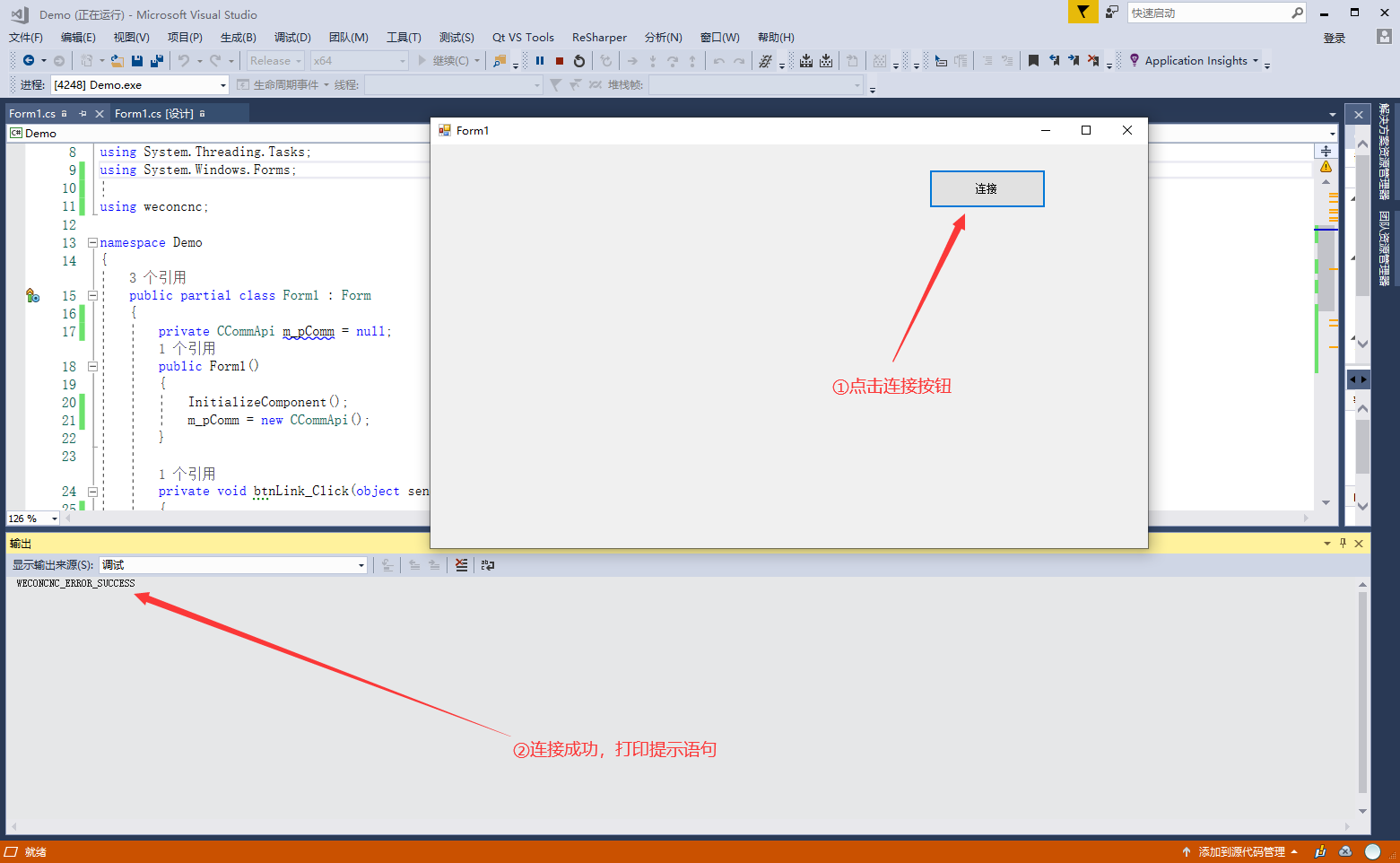This screenshot has height=863, width=1400.
Task: Toggle word wrap in the Output panel
Action: coord(488,565)
